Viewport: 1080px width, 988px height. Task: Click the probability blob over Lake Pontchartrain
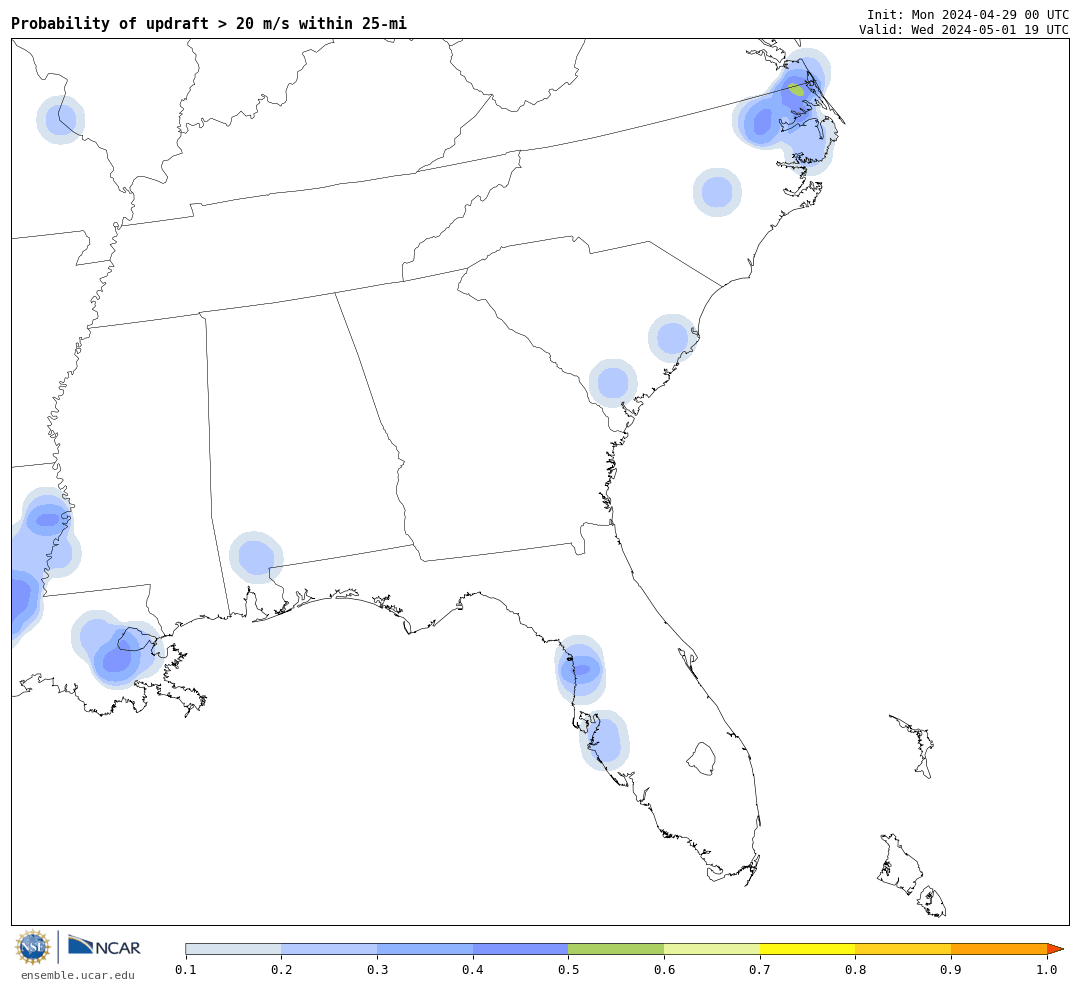118,650
